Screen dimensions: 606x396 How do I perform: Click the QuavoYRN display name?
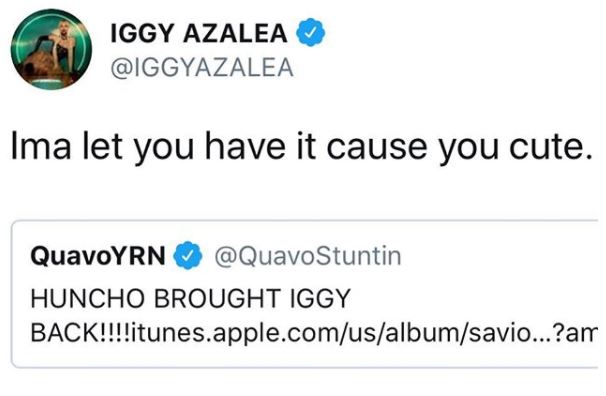[x=98, y=256]
